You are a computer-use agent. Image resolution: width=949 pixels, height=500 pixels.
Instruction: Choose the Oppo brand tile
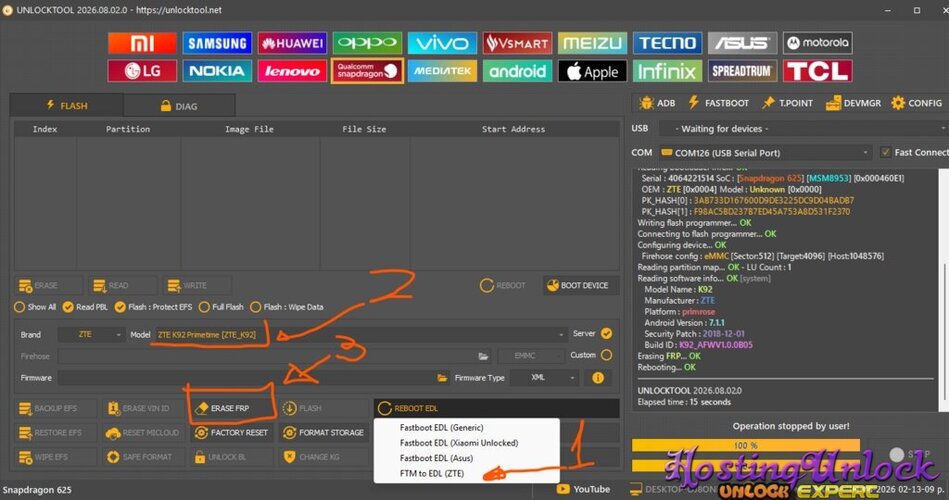(367, 43)
